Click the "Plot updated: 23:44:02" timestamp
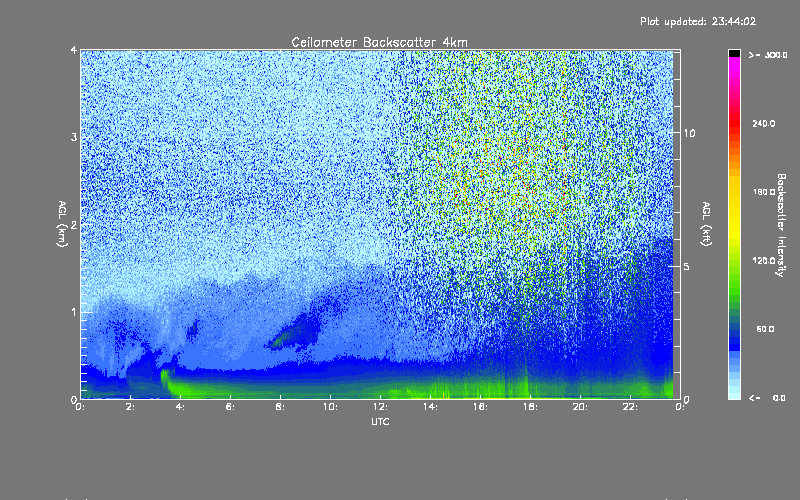Image resolution: width=800 pixels, height=500 pixels. pos(698,21)
